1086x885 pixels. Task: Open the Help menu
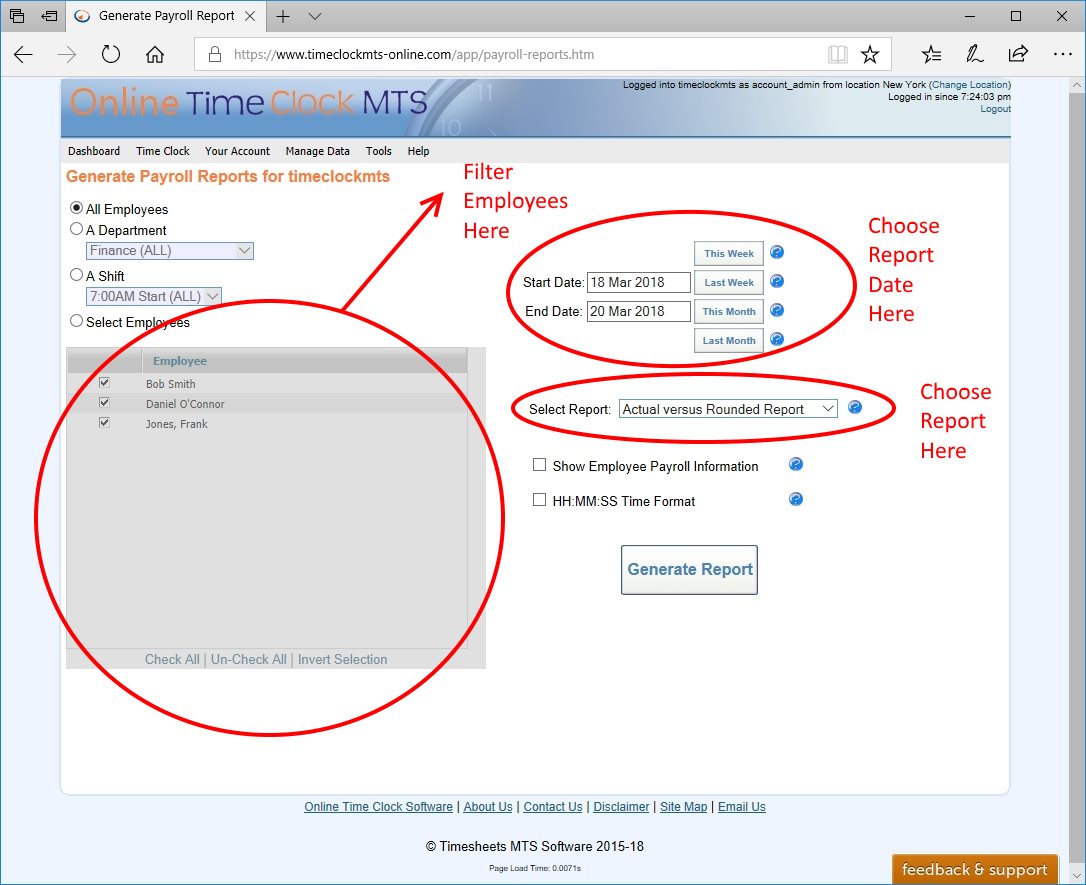(x=418, y=151)
